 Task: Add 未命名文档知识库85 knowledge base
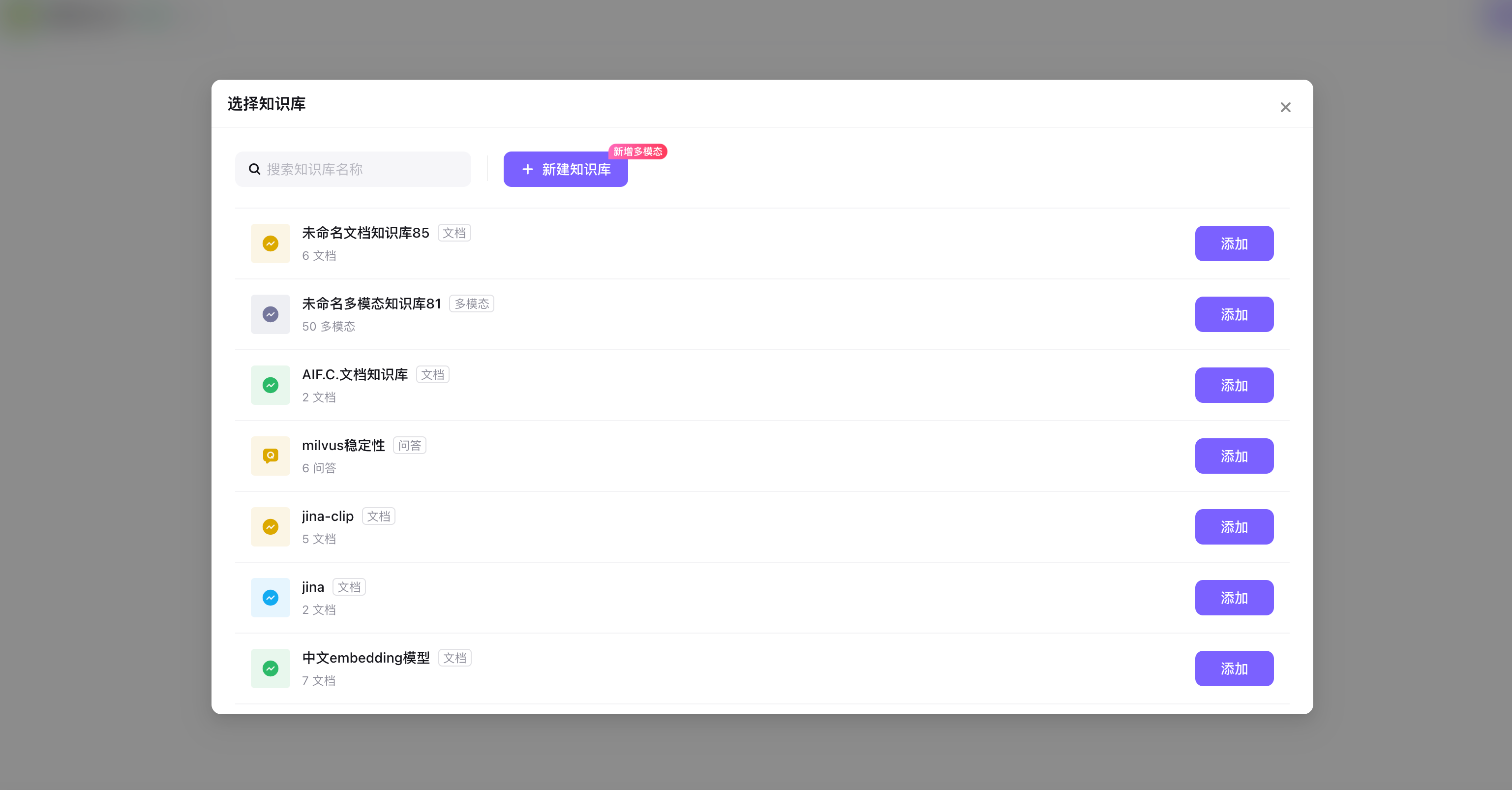(1234, 243)
